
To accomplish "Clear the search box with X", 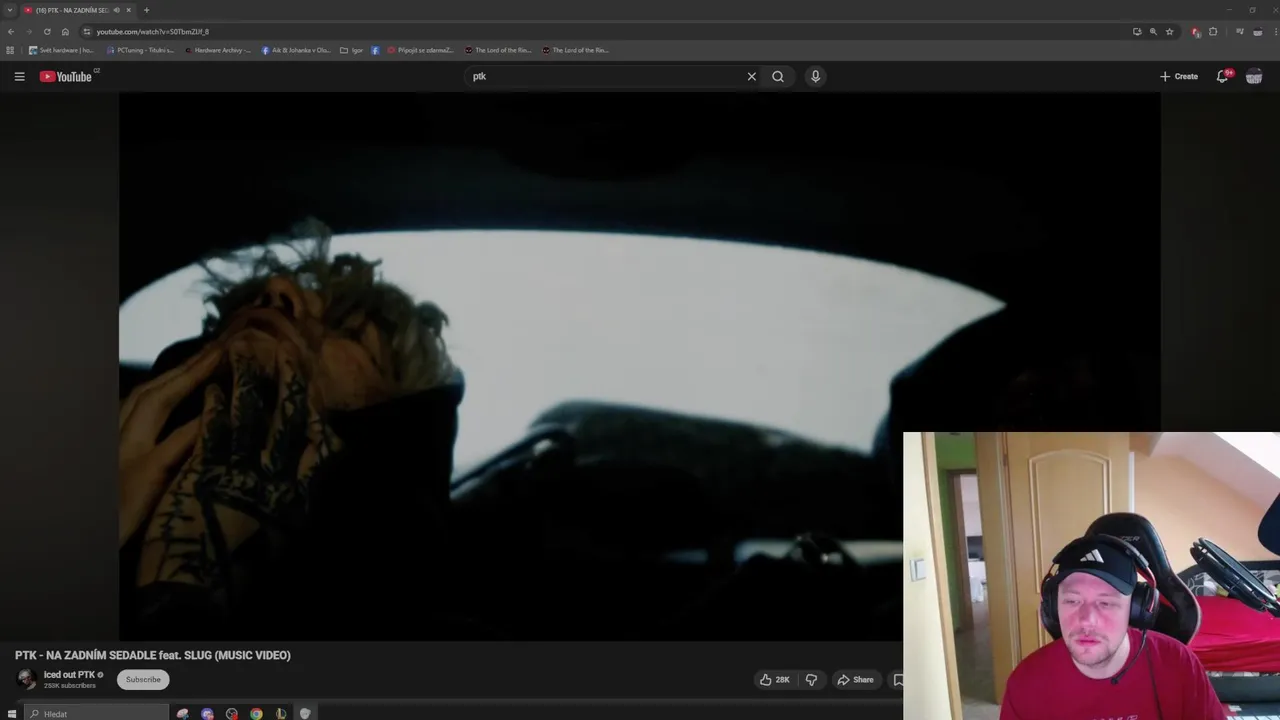I will [x=752, y=76].
